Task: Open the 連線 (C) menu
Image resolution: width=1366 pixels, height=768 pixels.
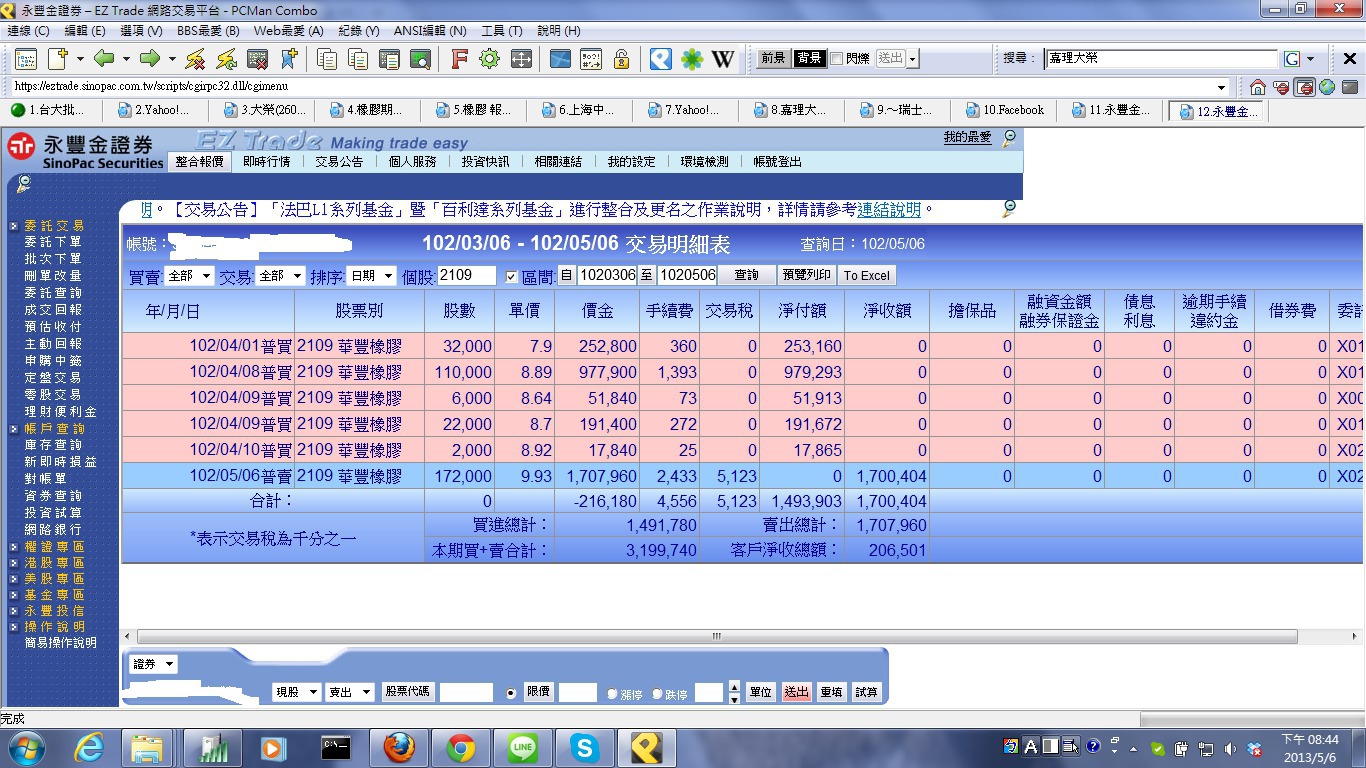Action: click(28, 31)
